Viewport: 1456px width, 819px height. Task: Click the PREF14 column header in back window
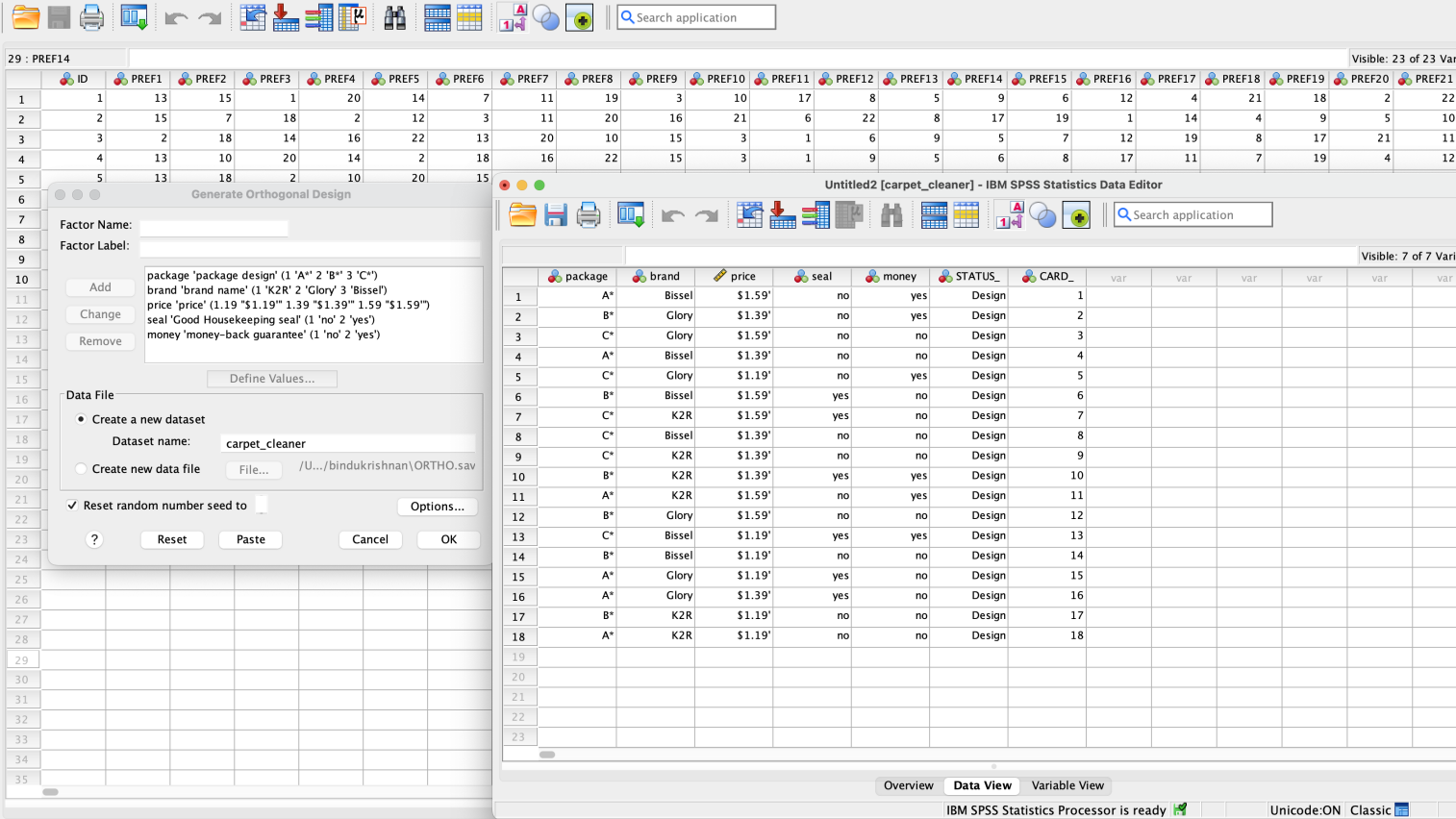click(974, 79)
